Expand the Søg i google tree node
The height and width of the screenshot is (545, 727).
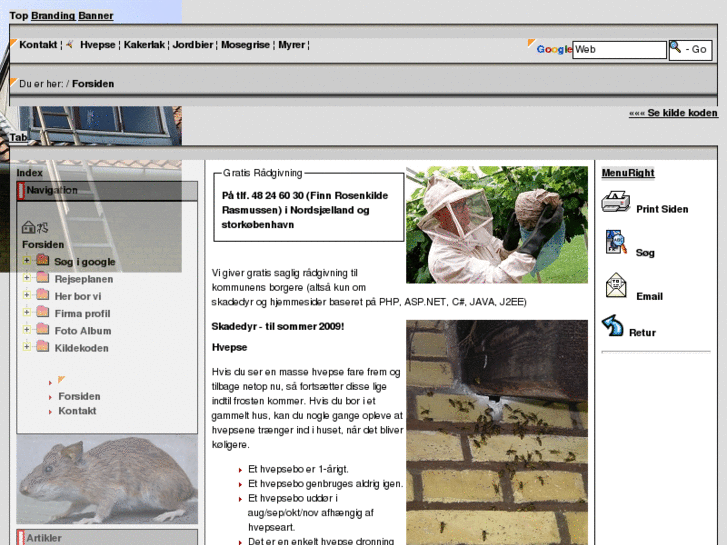[27, 261]
